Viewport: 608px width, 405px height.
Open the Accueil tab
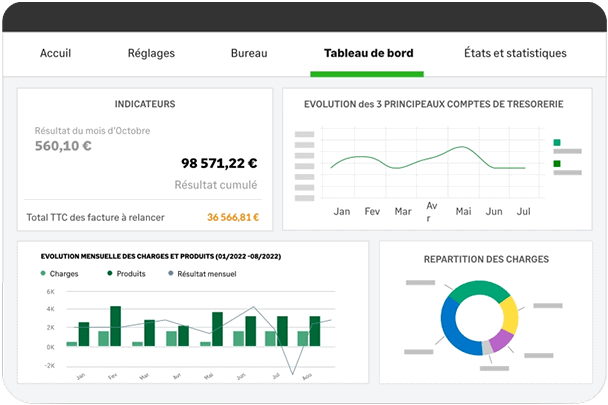63,53
